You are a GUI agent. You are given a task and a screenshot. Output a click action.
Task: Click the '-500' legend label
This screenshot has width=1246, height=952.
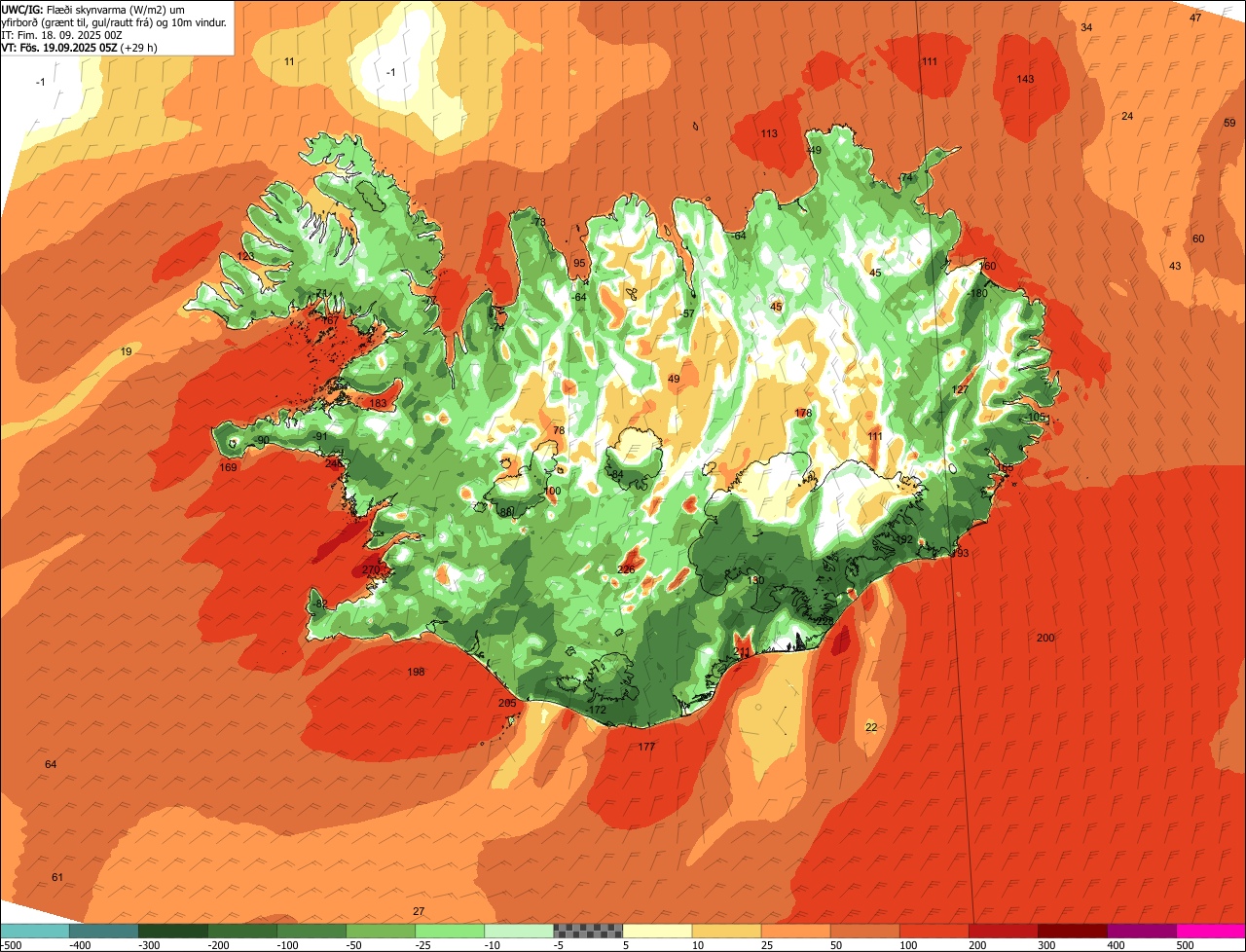(12, 945)
